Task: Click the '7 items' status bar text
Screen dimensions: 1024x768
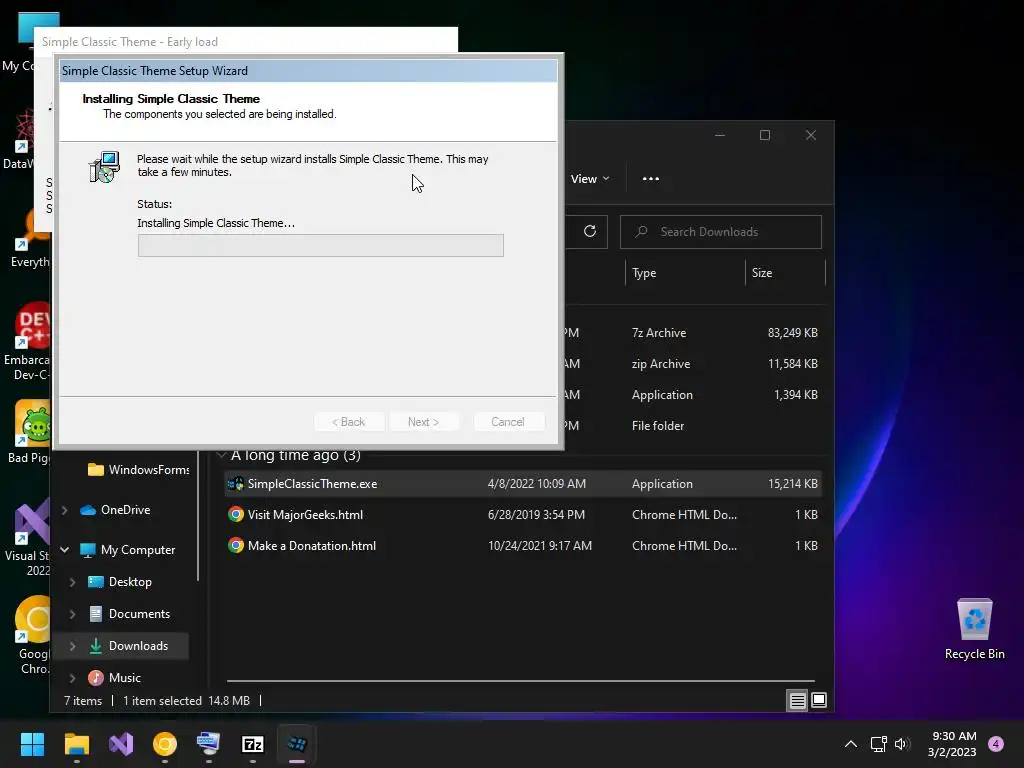Action: point(83,701)
